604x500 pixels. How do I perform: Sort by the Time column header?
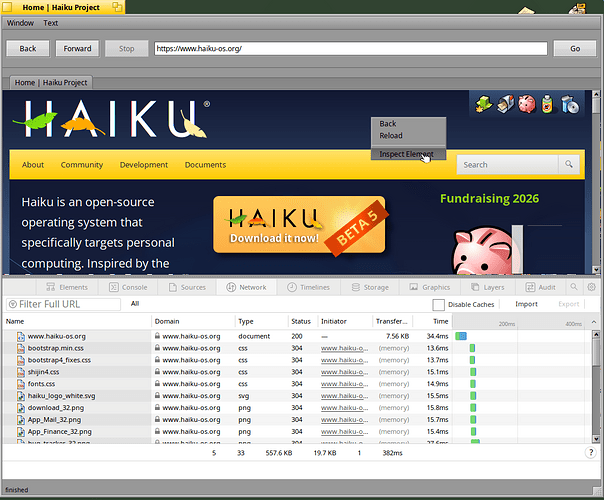click(x=432, y=321)
